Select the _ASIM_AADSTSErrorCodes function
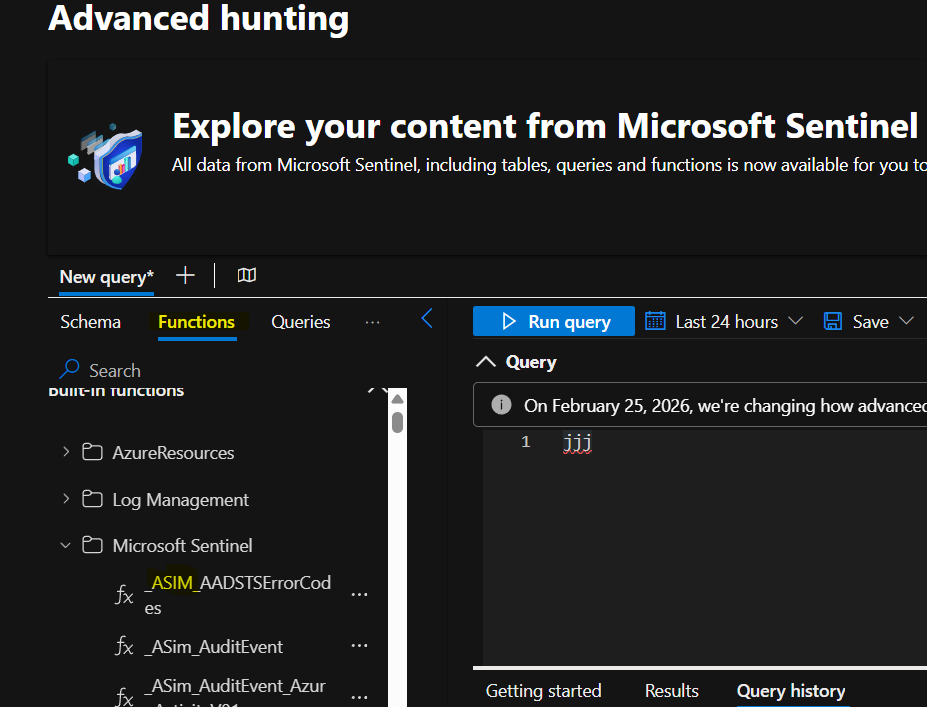Viewport: 927px width, 707px height. coord(238,595)
